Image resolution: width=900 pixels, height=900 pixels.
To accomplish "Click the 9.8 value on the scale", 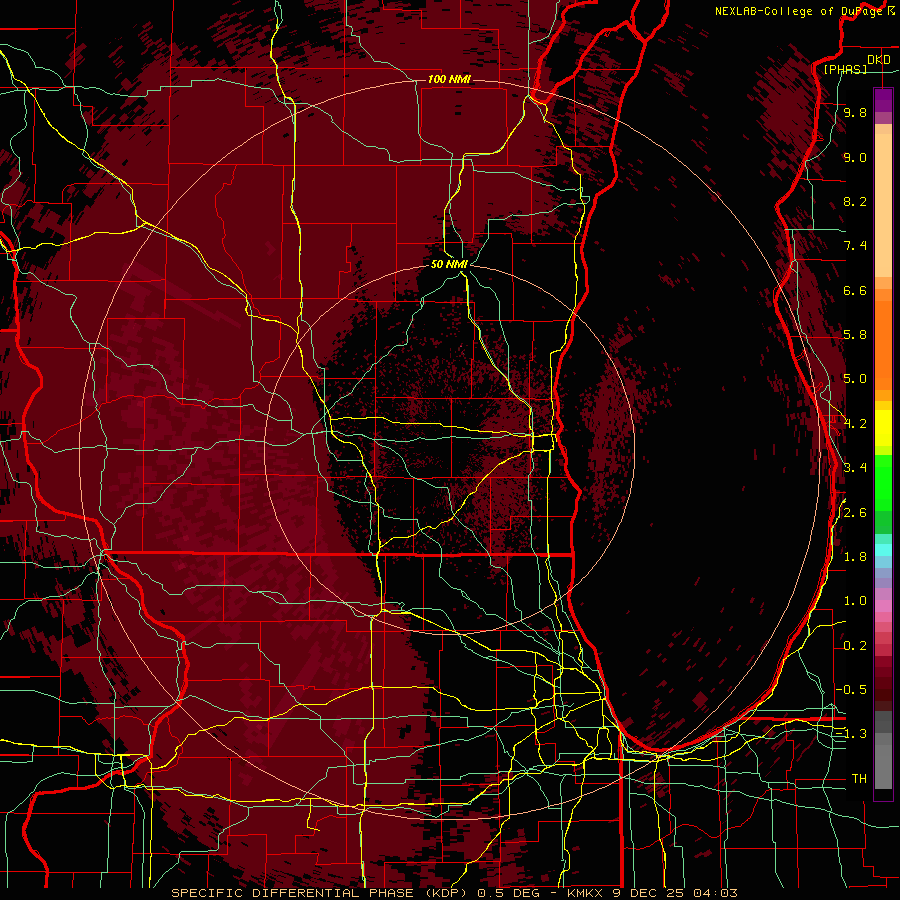I will [x=855, y=112].
